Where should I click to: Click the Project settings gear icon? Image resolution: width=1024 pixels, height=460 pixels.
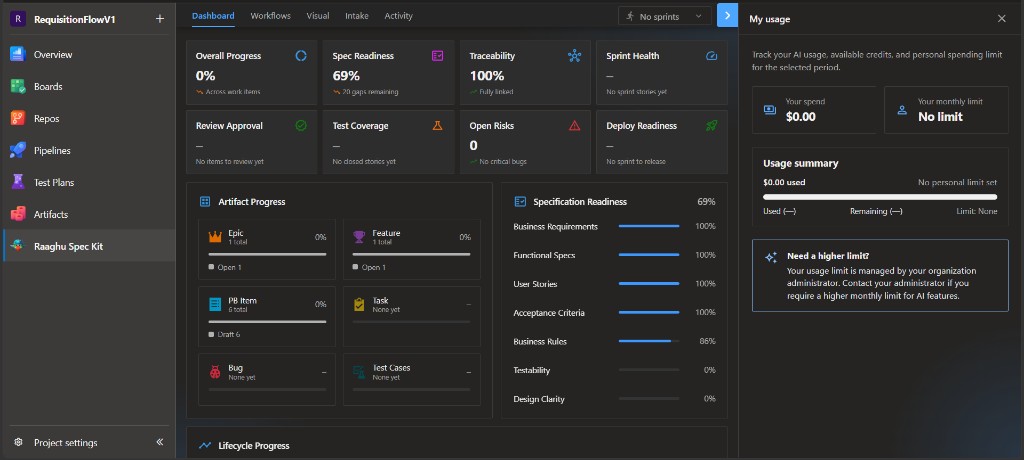pyautogui.click(x=18, y=442)
